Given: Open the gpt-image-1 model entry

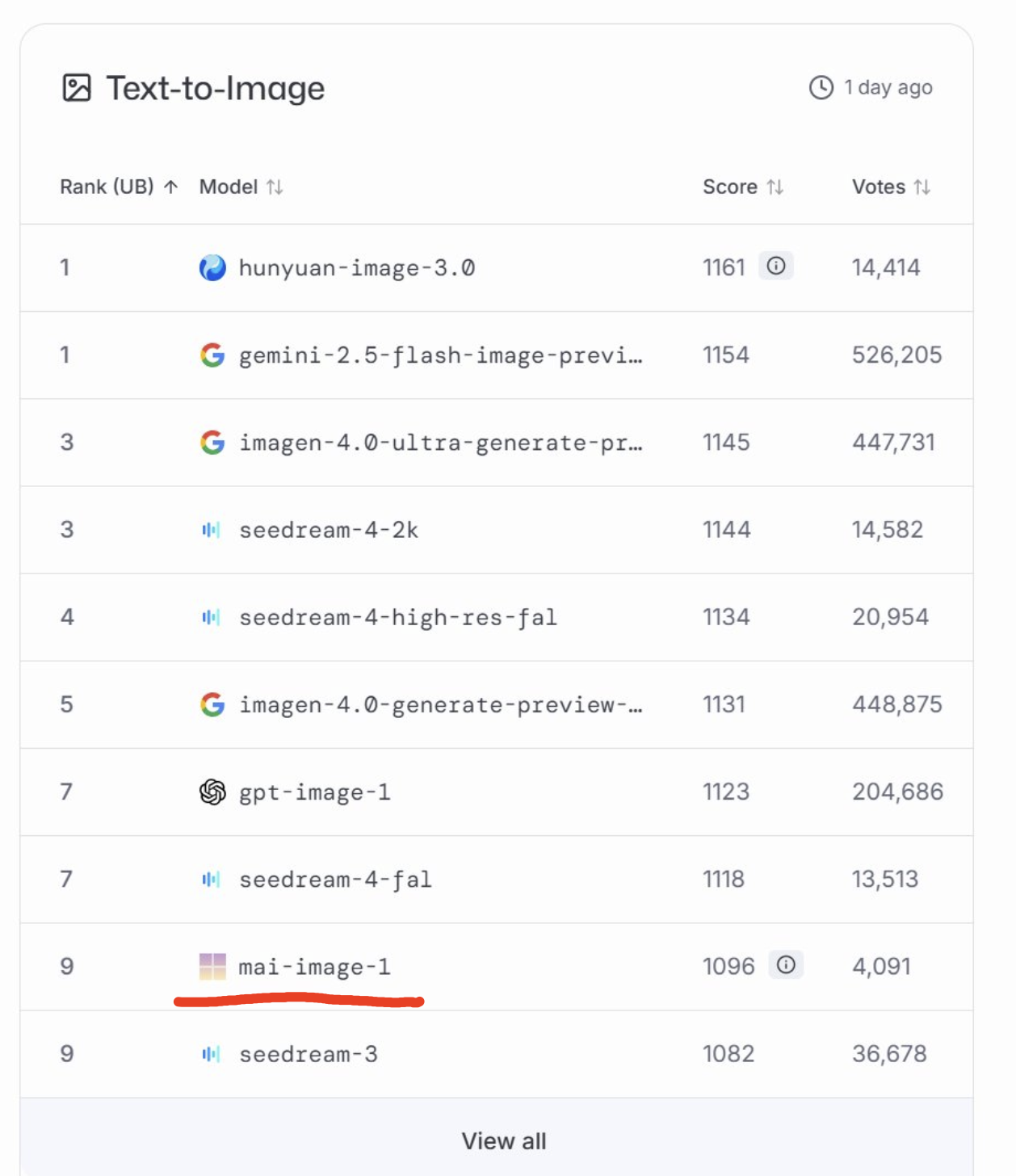Looking at the screenshot, I should 314,792.
